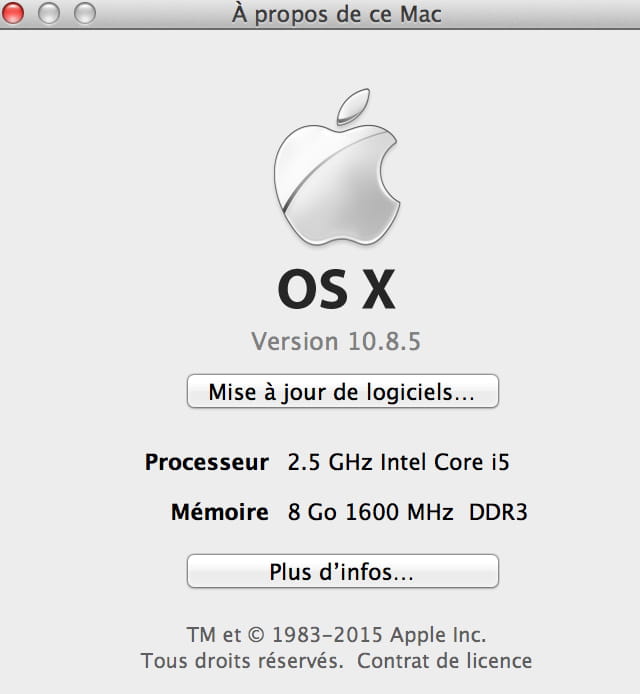Click the window title À propos de ce Mac
The image size is (640, 694).
click(336, 15)
